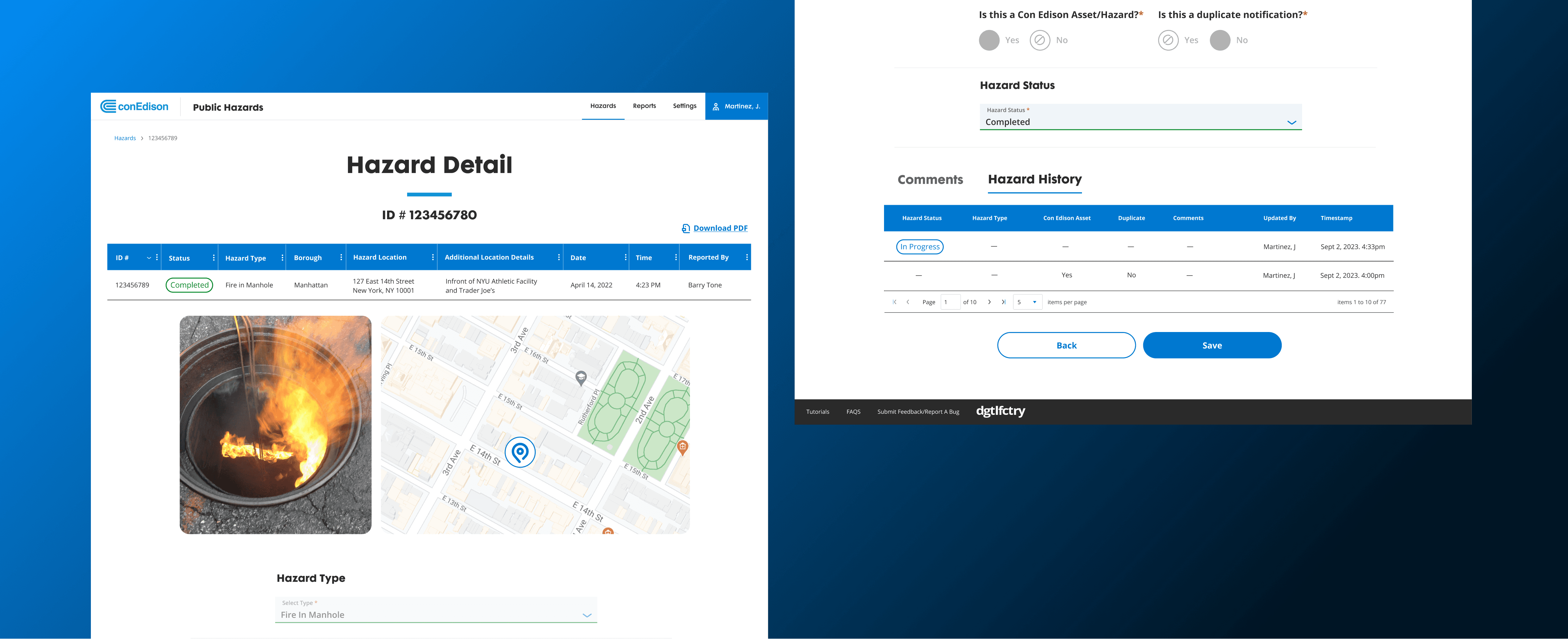Screen dimensions: 1568x639
Task: Select Yes for Con Edison Asset/Hazard
Action: tap(989, 39)
